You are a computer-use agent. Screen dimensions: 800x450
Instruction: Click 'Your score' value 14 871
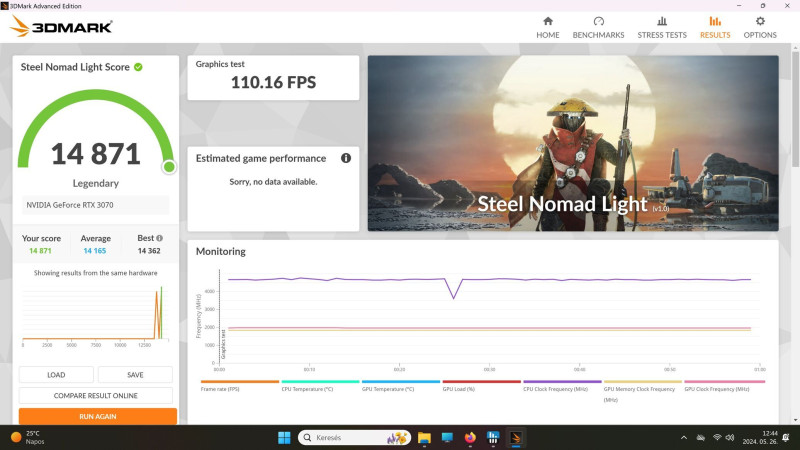(40, 251)
